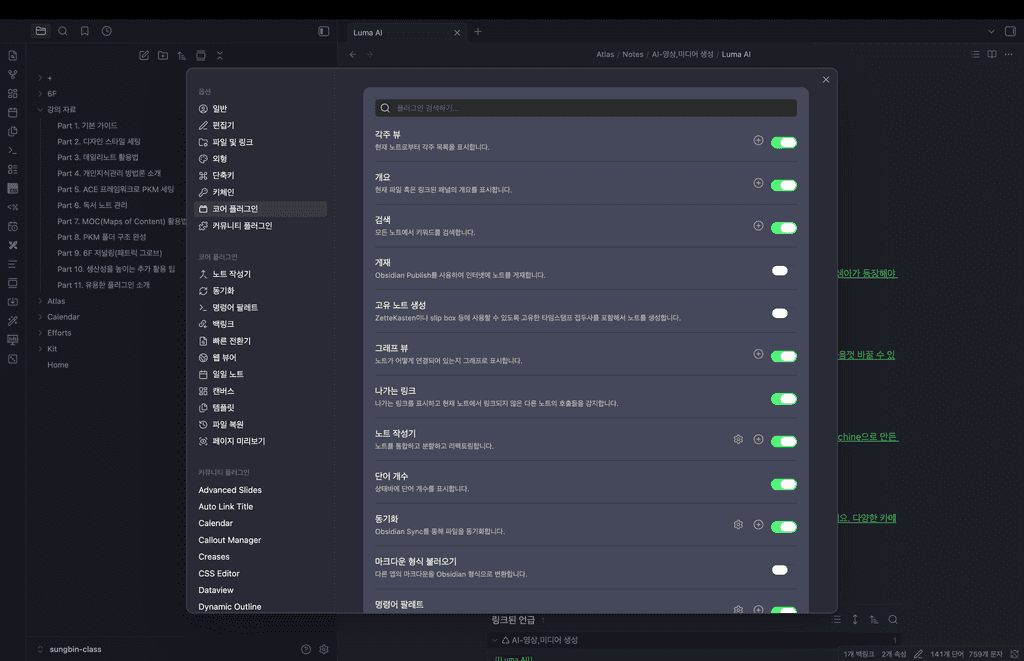Open vault help question mark icon
The image size is (1024, 661).
(306, 649)
